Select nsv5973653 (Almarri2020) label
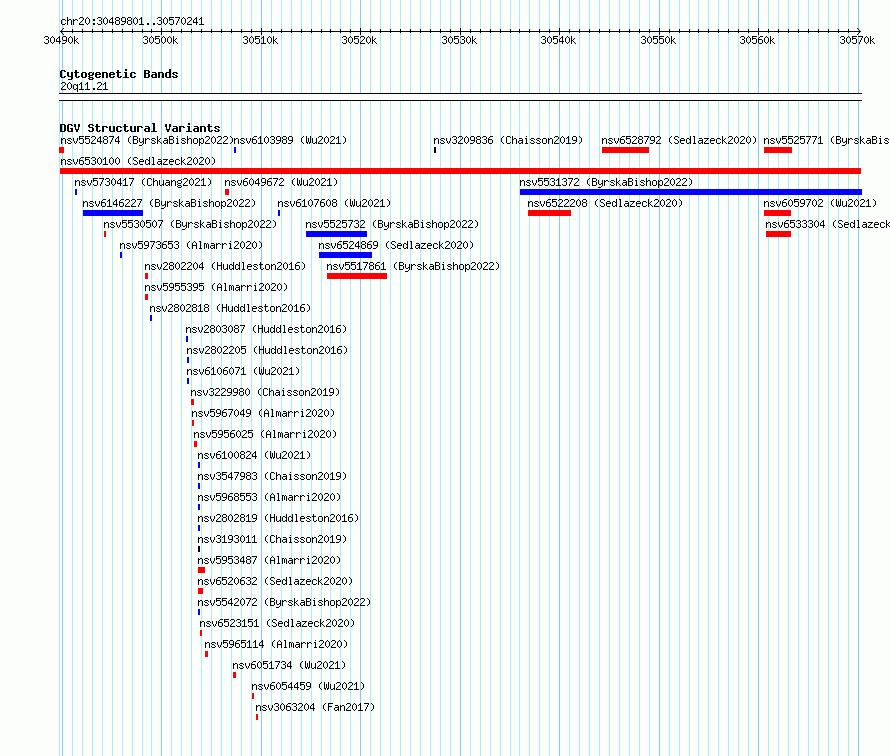This screenshot has width=890, height=756. tap(191, 245)
